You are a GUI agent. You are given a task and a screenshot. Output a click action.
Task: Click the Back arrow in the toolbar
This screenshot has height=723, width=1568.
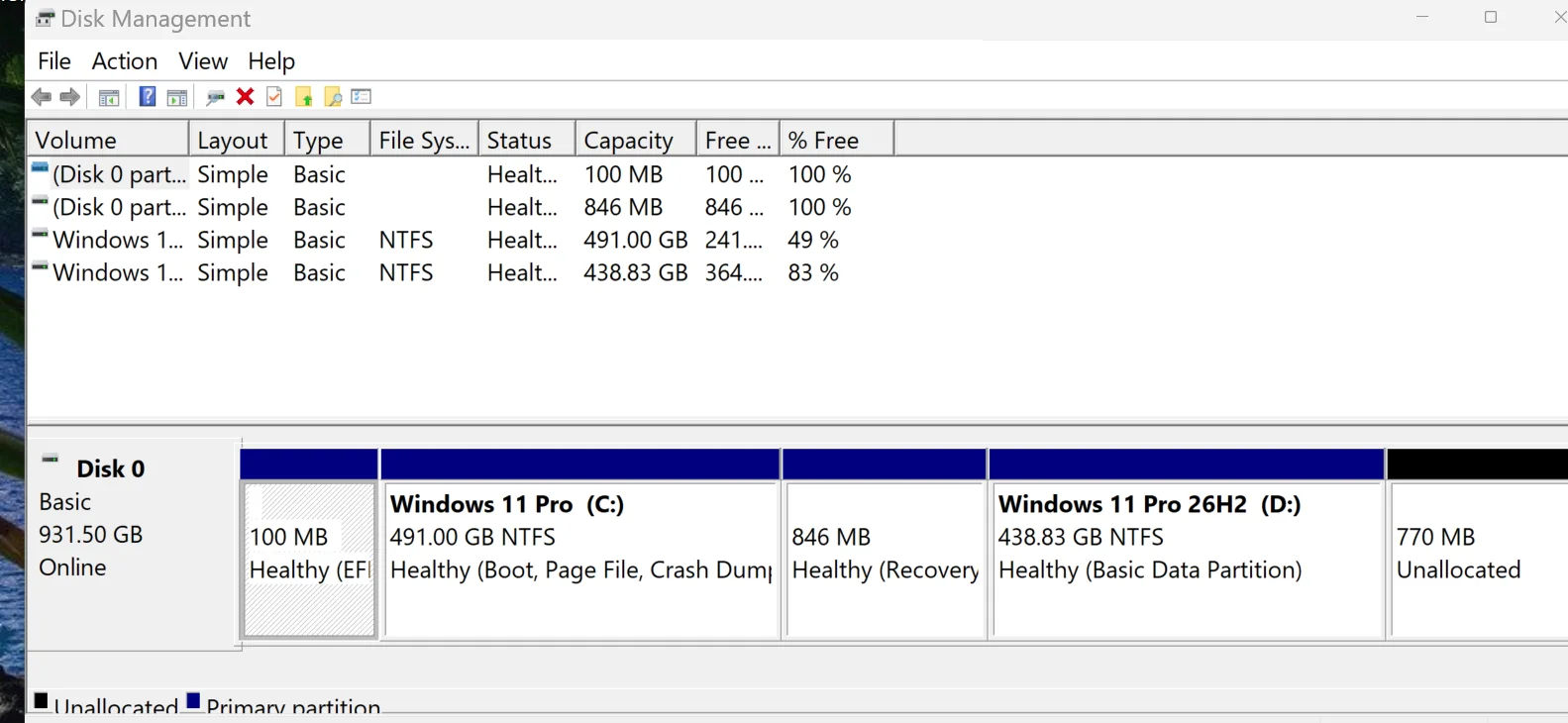tap(42, 97)
